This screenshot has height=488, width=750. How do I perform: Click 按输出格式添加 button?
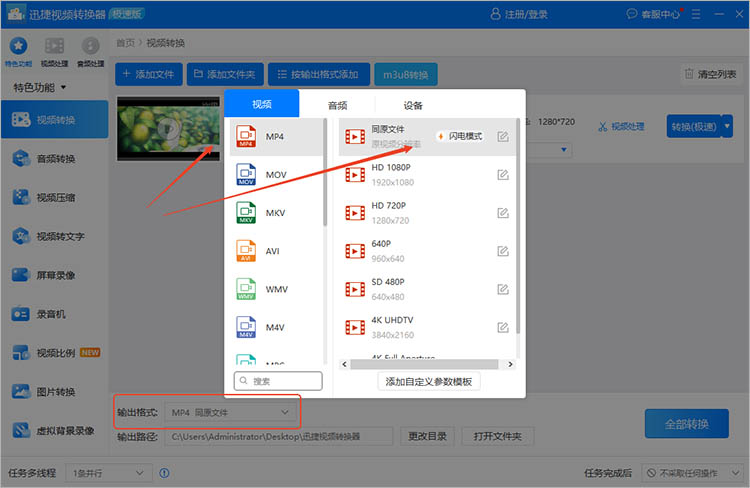point(319,74)
